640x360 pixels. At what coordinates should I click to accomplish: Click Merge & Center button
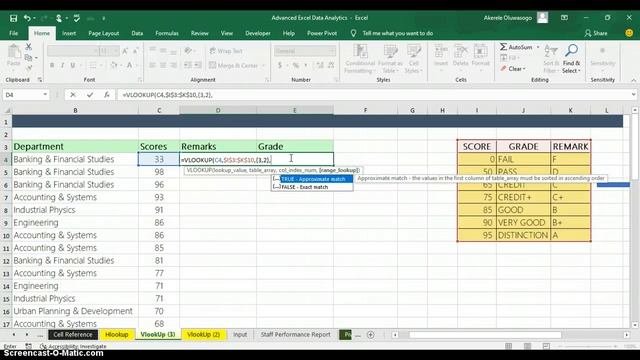[x=234, y=65]
